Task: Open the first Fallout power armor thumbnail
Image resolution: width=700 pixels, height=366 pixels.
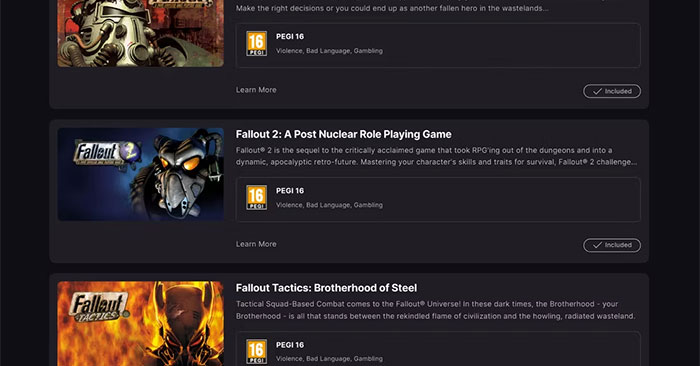Action: pyautogui.click(x=141, y=33)
